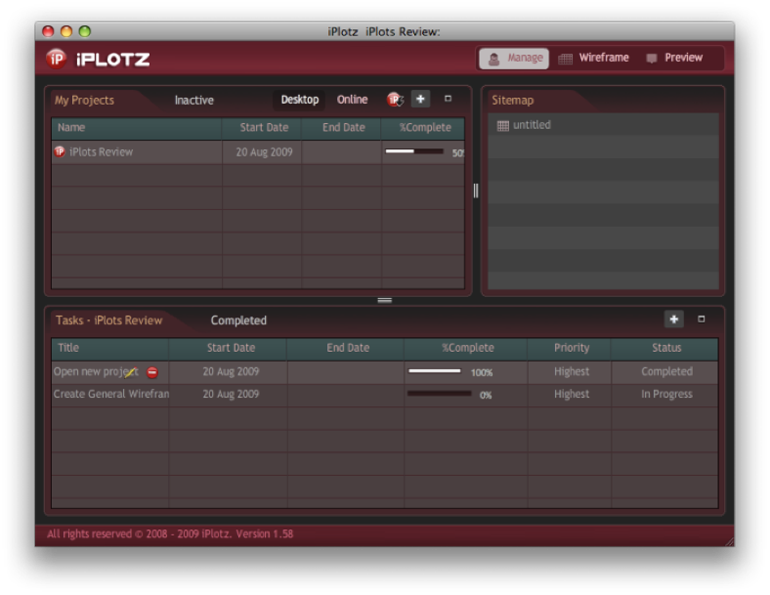Adjust Create General Wireframe 0% progress bar
The image size is (770, 595).
pyautogui.click(x=439, y=394)
